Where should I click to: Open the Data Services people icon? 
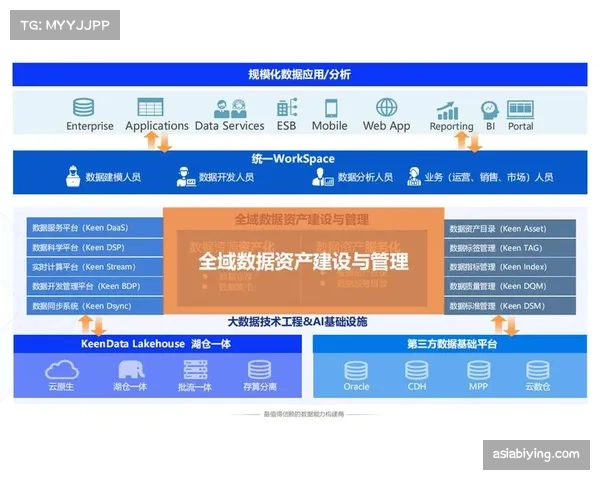click(230, 108)
